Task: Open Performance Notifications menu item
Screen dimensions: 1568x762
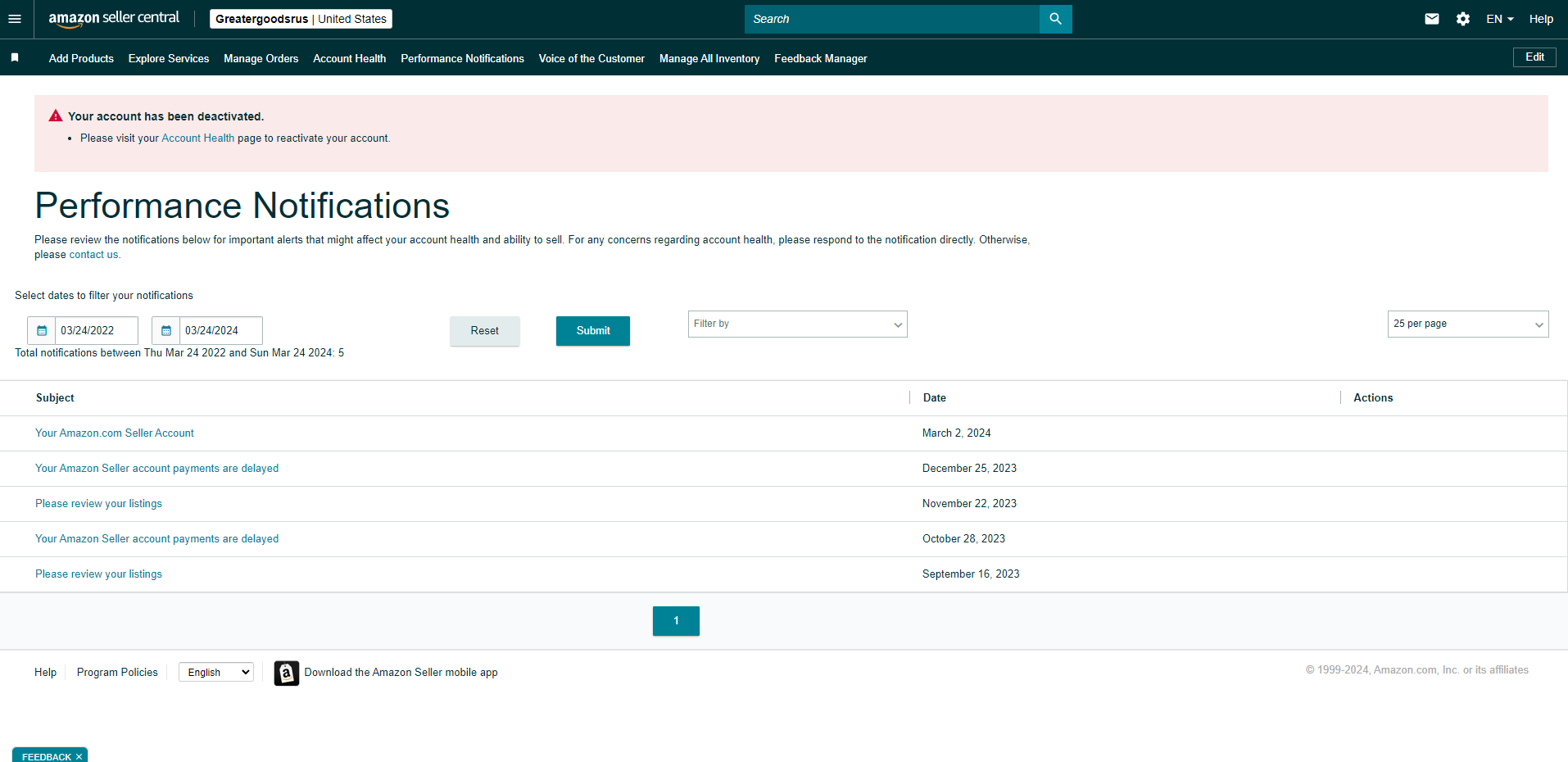Action: click(x=462, y=58)
